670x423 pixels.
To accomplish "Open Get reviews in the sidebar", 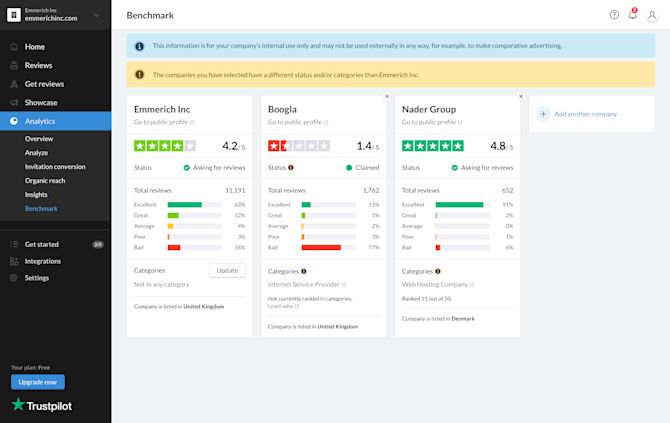I will click(44, 84).
